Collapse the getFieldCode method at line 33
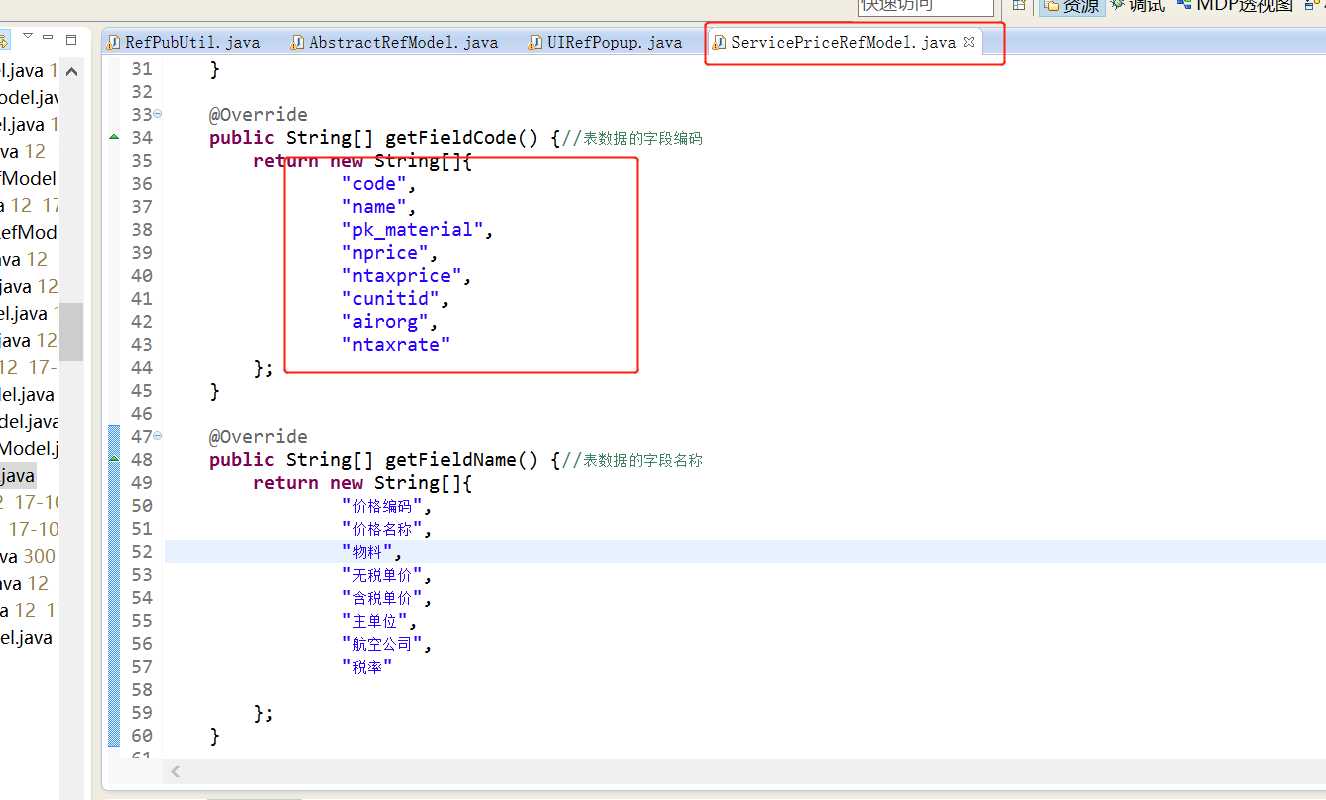This screenshot has width=1326, height=800. click(x=158, y=114)
